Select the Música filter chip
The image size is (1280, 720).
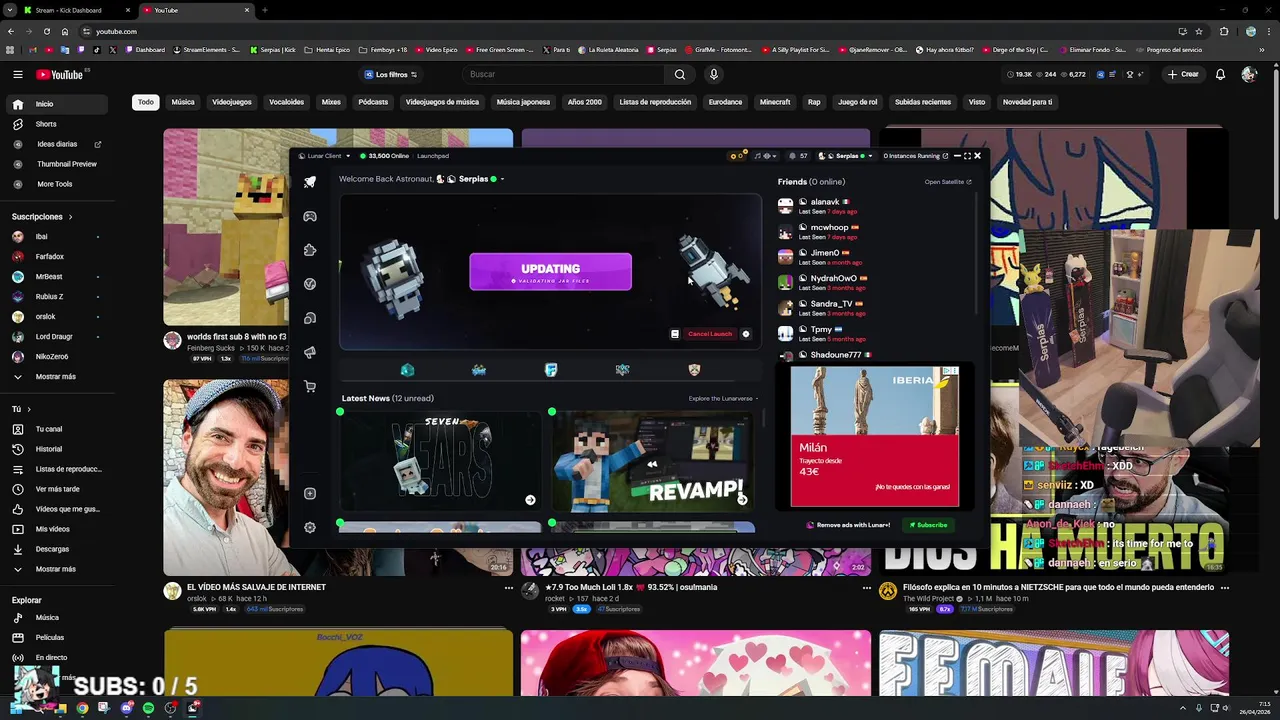tap(183, 102)
